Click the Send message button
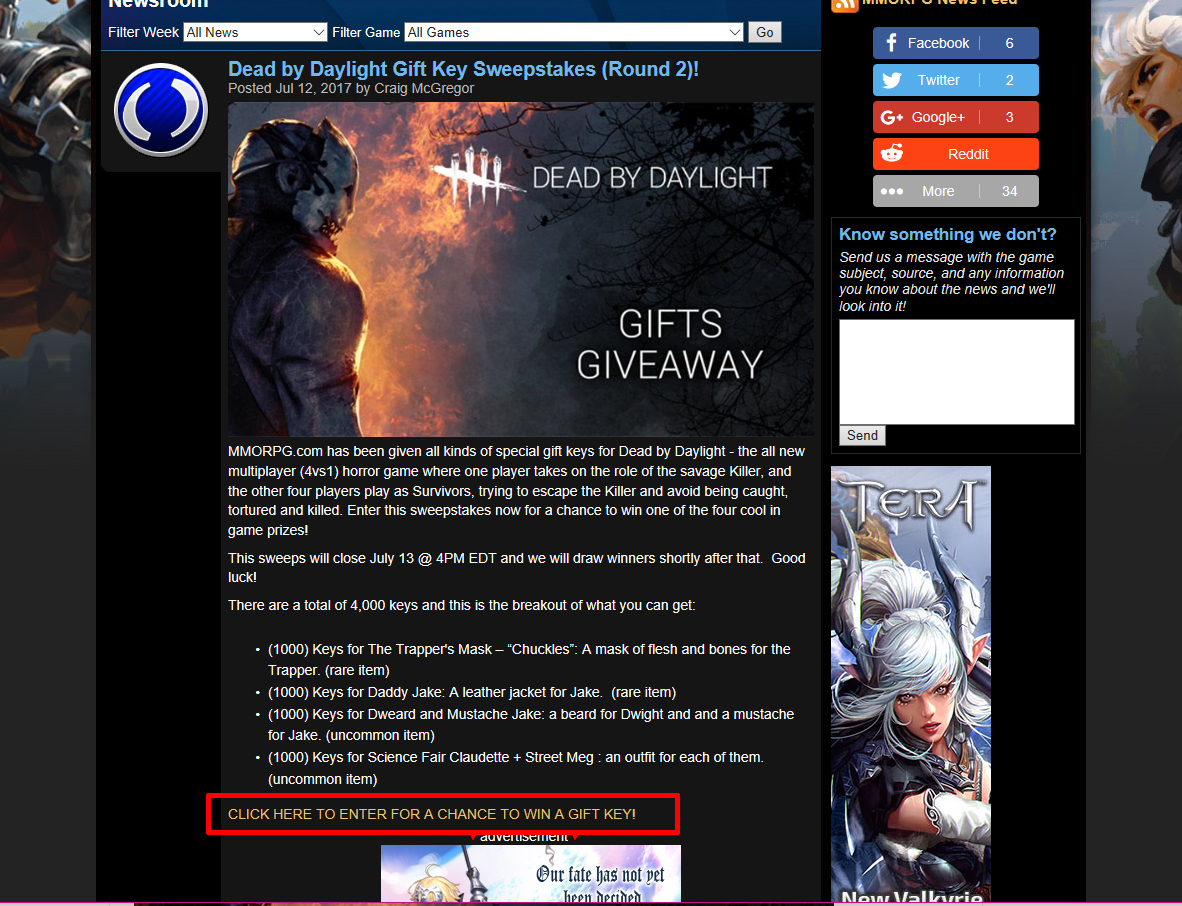Image resolution: width=1182 pixels, height=906 pixels. pos(862,436)
